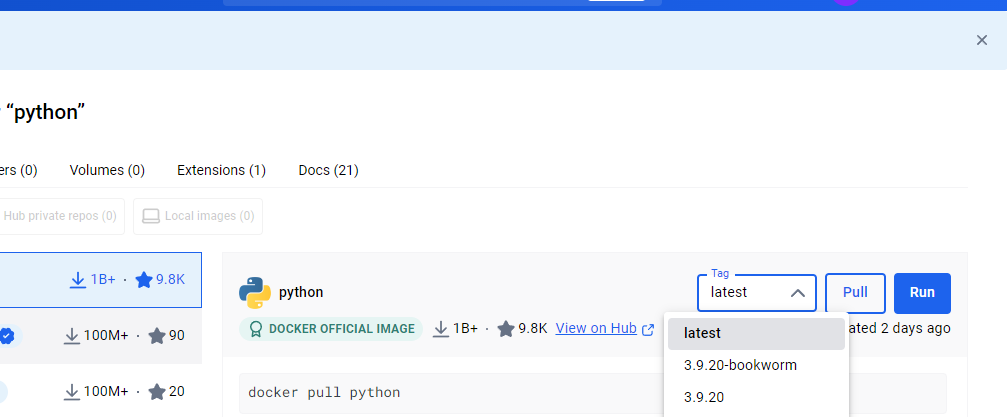Switch to the Extensions (1) tab
1007x417 pixels.
pyautogui.click(x=222, y=170)
